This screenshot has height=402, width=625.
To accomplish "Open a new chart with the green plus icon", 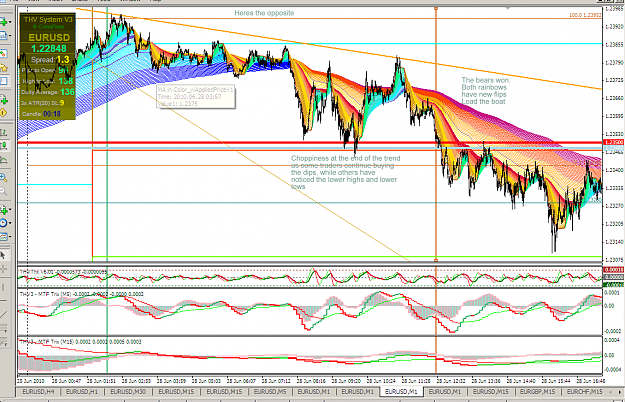I will 4,22.
